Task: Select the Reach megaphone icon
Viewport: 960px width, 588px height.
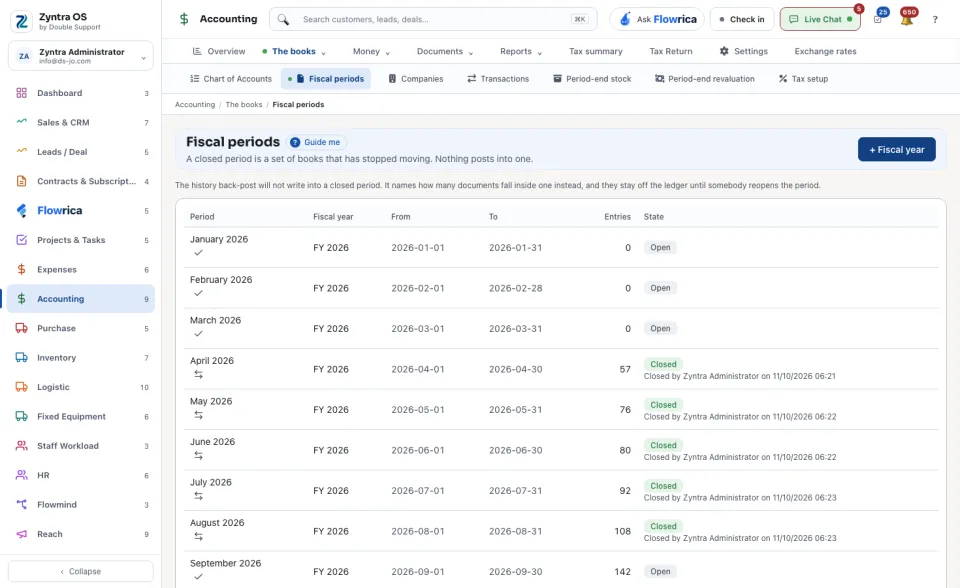Action: pyautogui.click(x=21, y=534)
